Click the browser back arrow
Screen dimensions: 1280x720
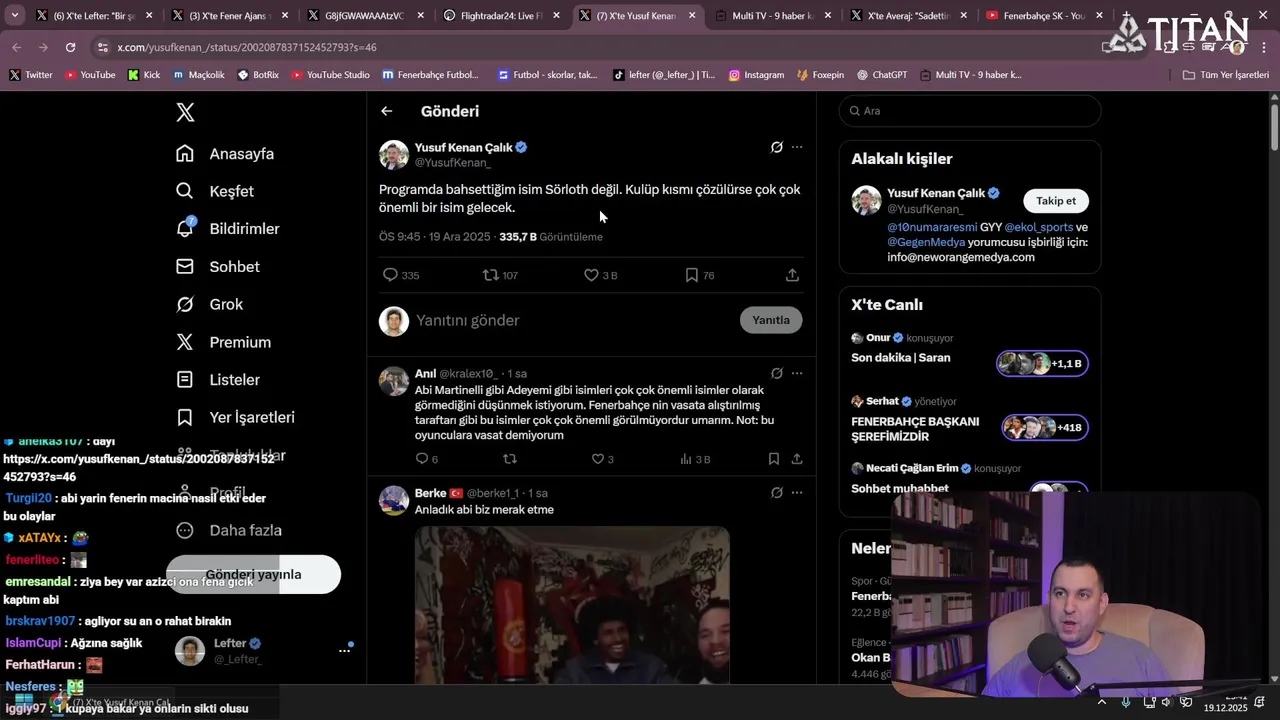click(x=17, y=47)
